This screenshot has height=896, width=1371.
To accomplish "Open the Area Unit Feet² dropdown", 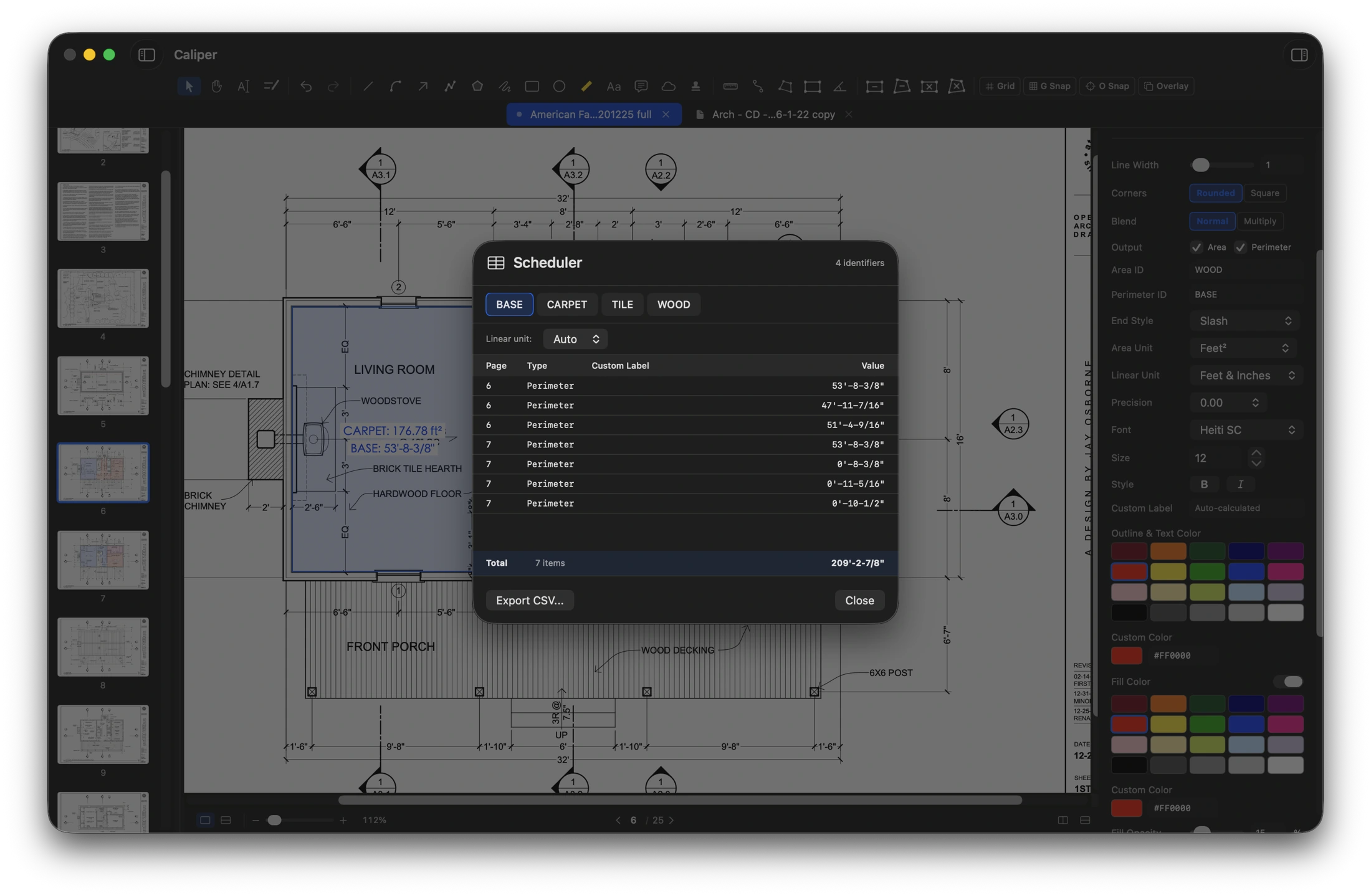I will coord(1243,348).
